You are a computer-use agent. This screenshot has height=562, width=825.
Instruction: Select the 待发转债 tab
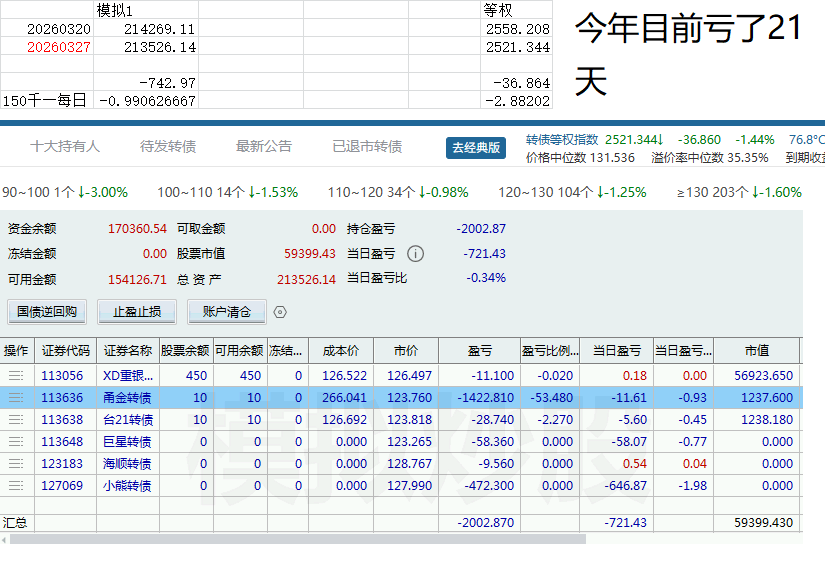click(168, 147)
